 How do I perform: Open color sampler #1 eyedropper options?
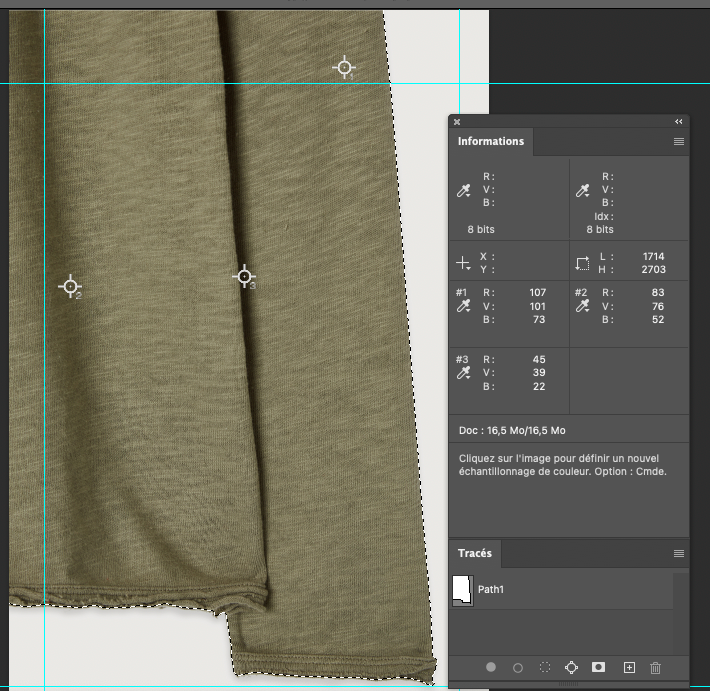pos(464,307)
